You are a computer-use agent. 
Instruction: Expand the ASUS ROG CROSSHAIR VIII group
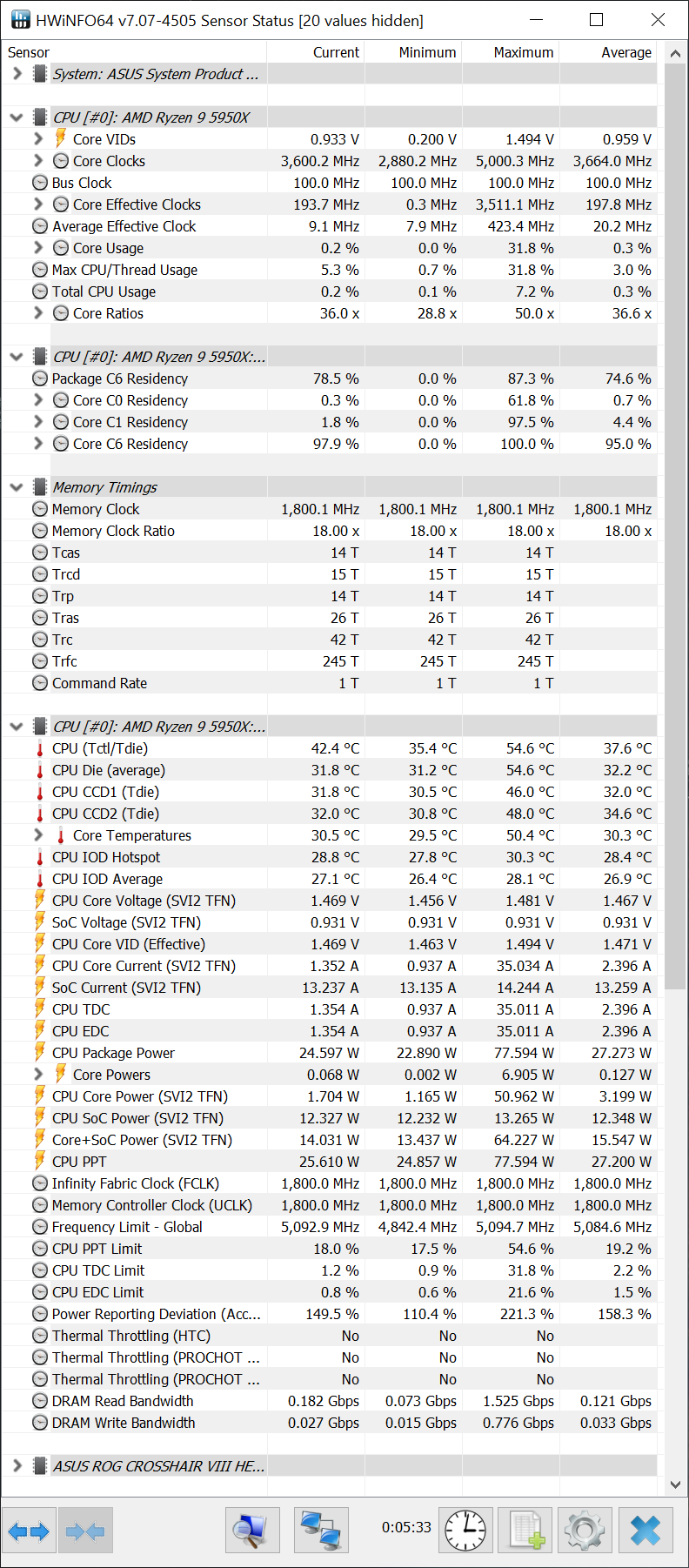17,1466
